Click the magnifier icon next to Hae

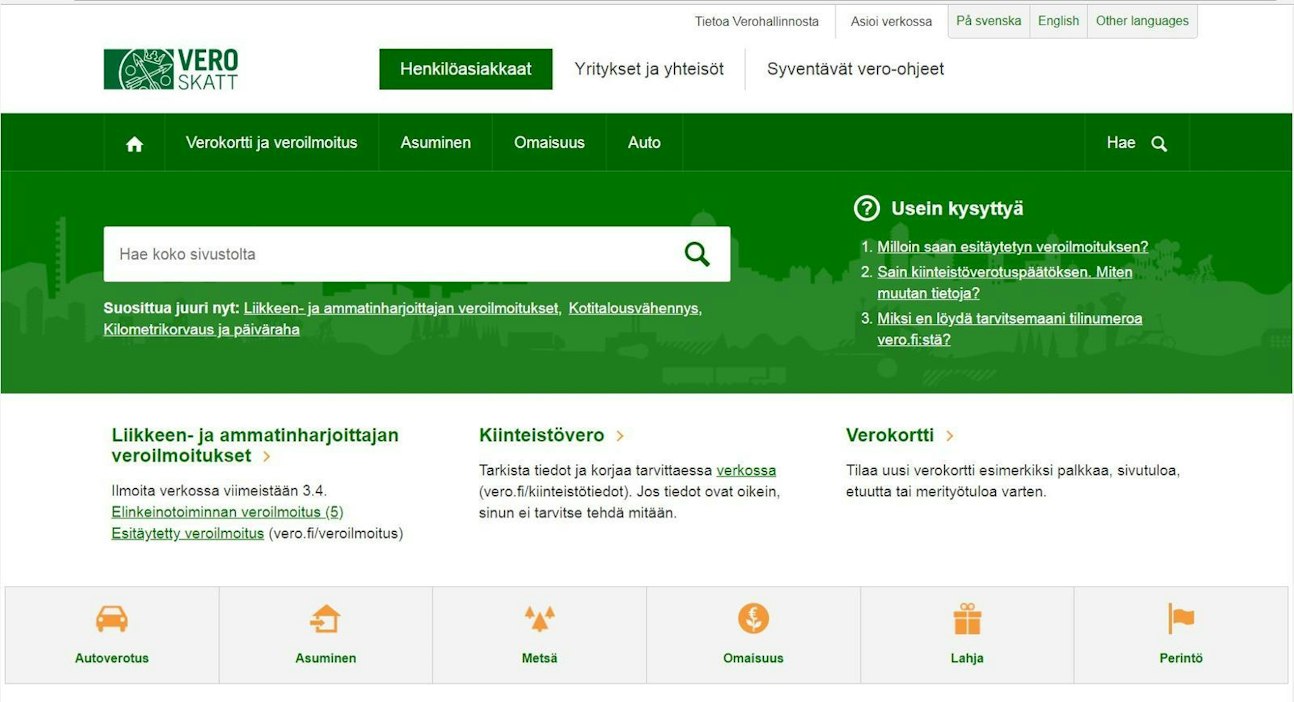[x=1159, y=144]
